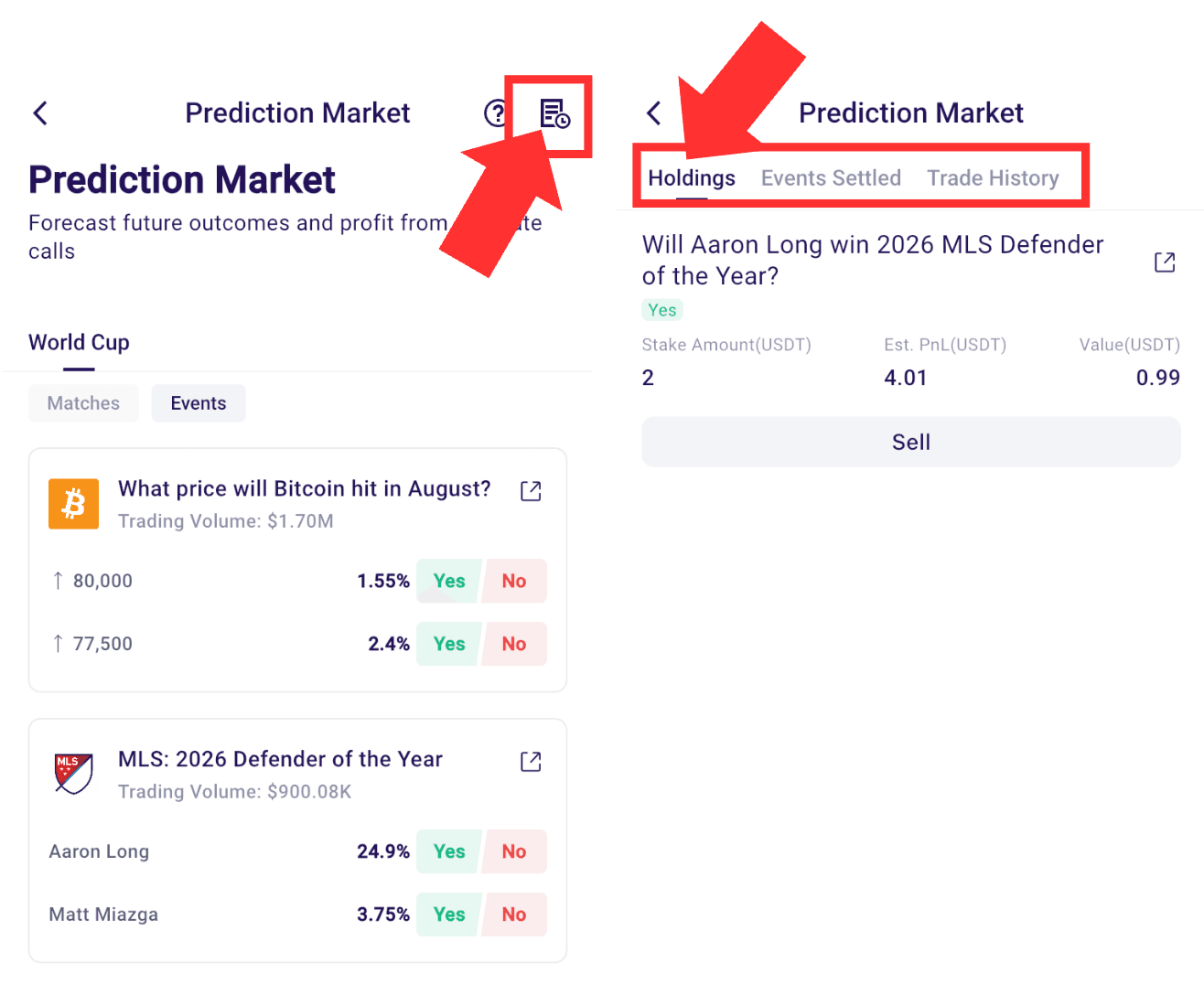
Task: Go back using the left panel back arrow
Action: tap(40, 113)
